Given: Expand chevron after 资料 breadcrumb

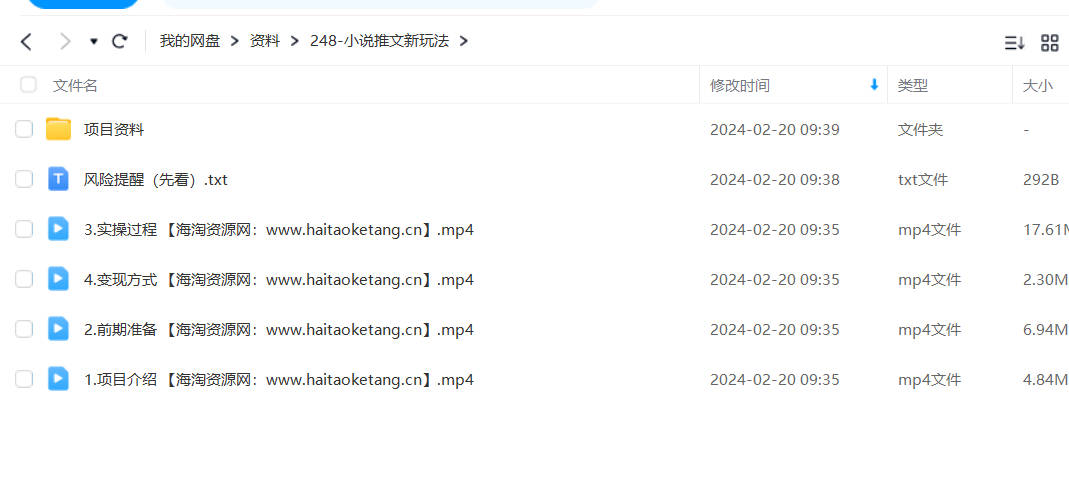Looking at the screenshot, I should click(295, 42).
